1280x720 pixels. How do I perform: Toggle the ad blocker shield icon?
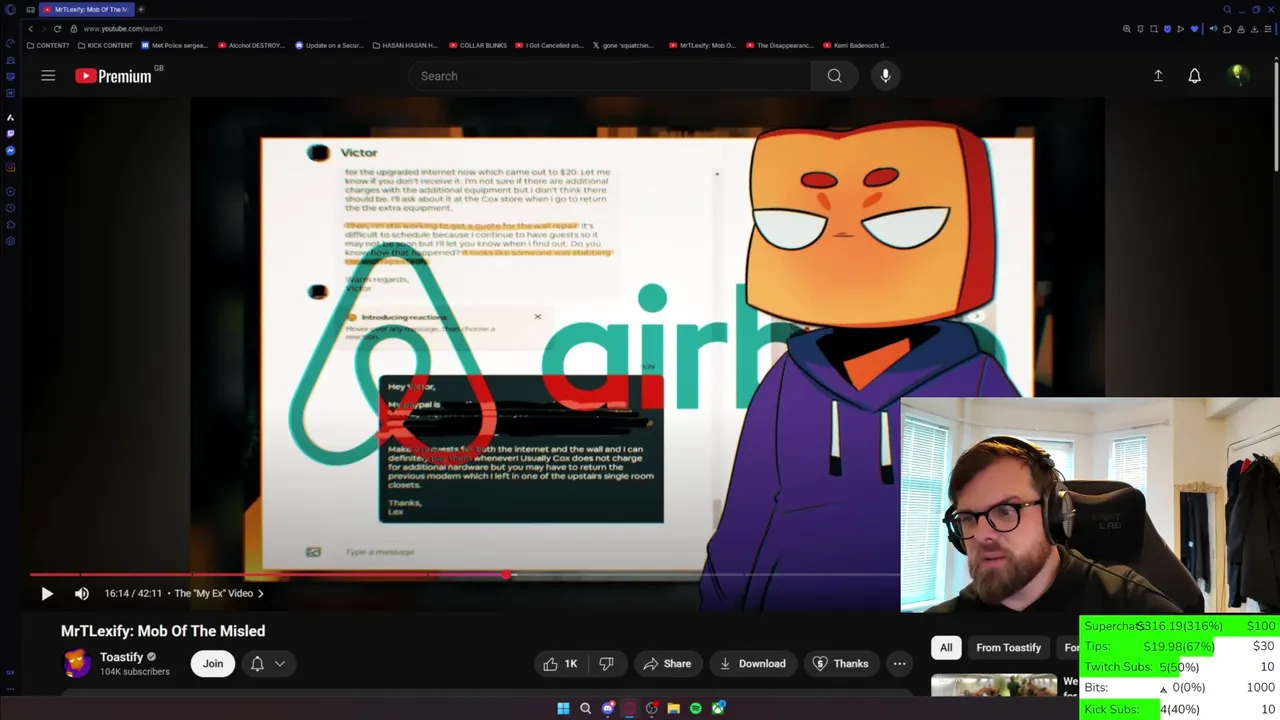click(x=1167, y=29)
